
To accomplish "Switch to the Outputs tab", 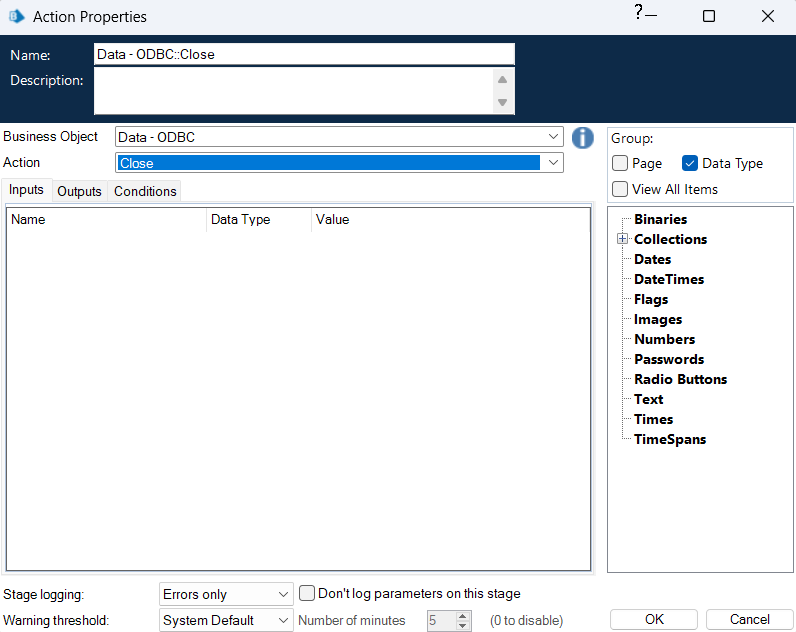I will click(x=79, y=191).
